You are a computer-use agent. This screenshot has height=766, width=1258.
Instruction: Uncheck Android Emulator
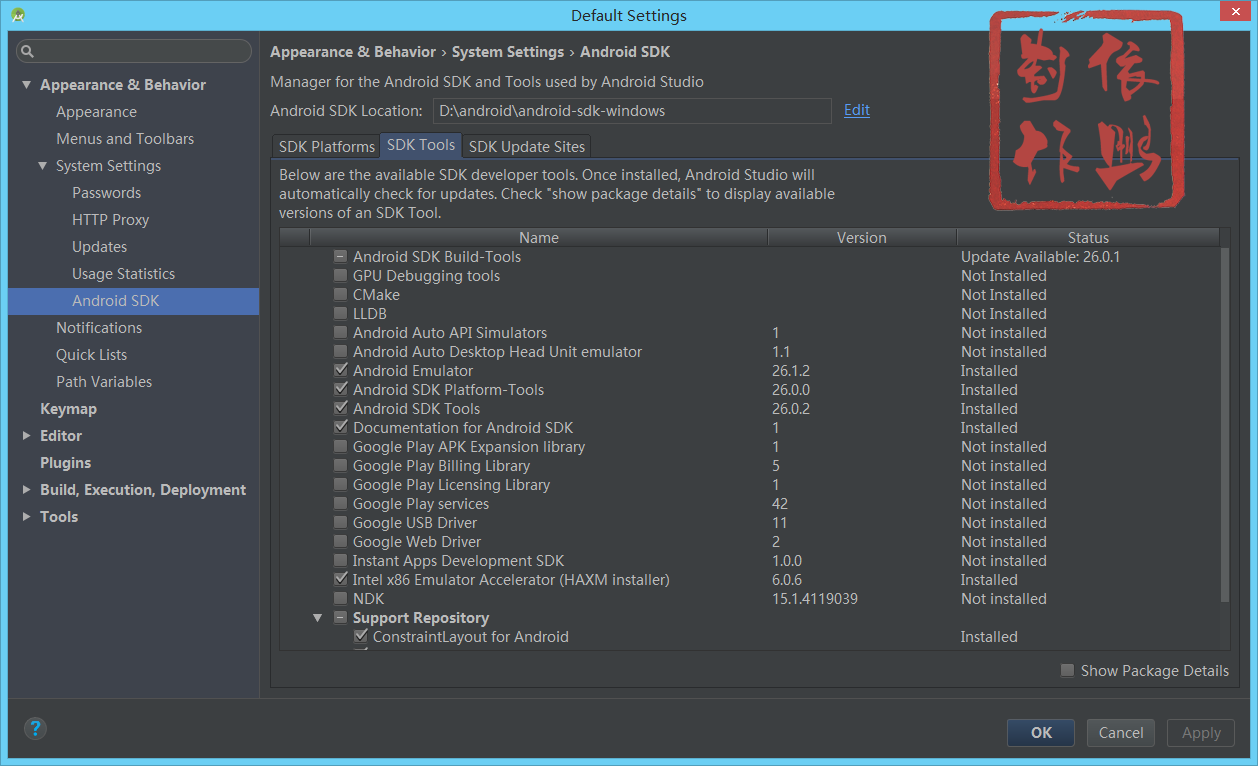click(x=341, y=371)
